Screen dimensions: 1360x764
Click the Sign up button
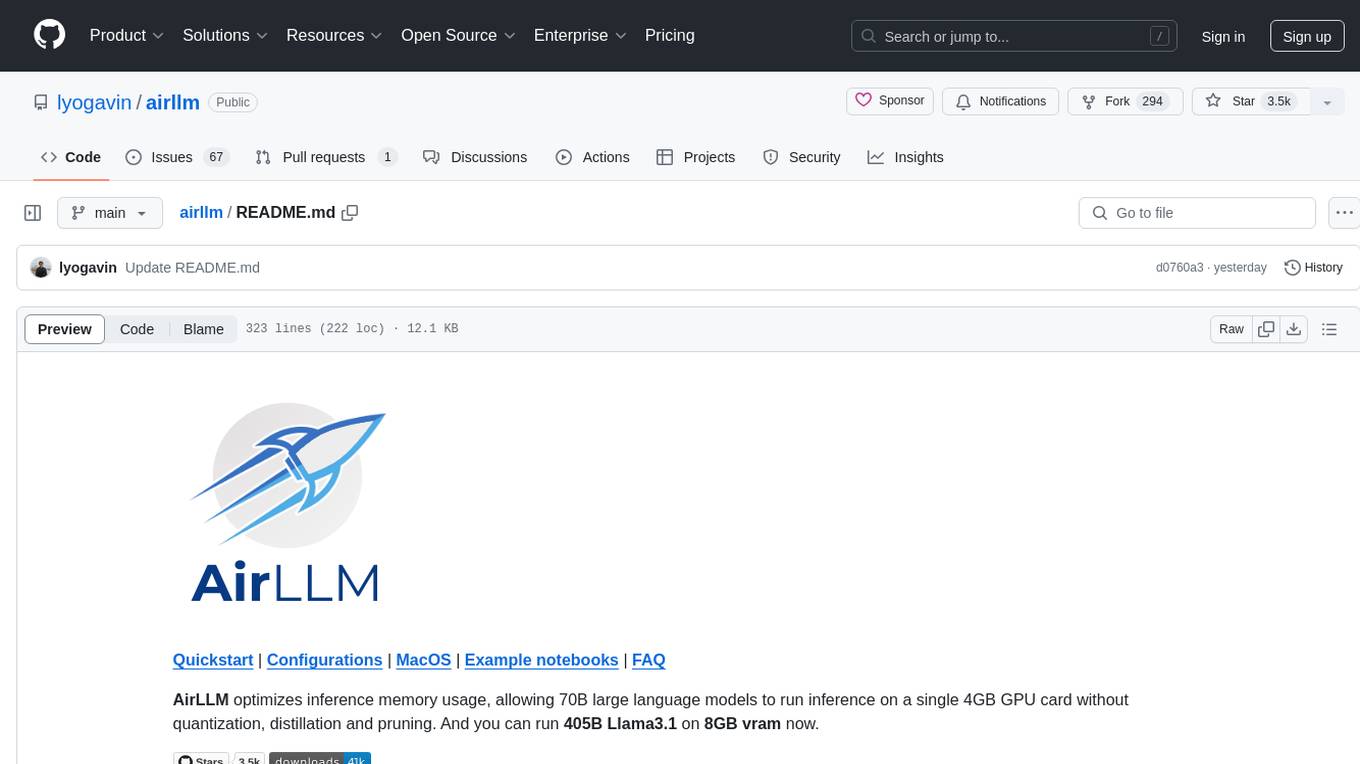tap(1307, 36)
